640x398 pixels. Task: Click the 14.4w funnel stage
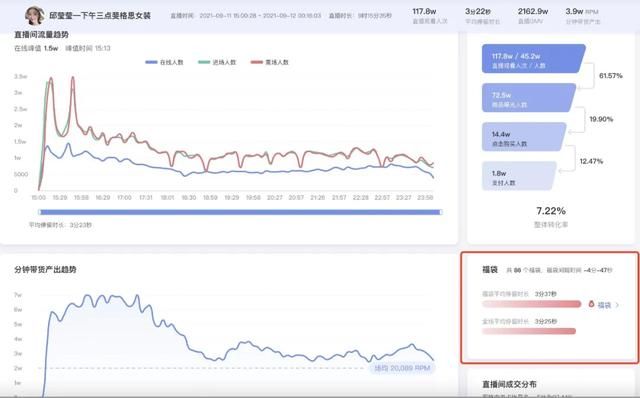(524, 137)
